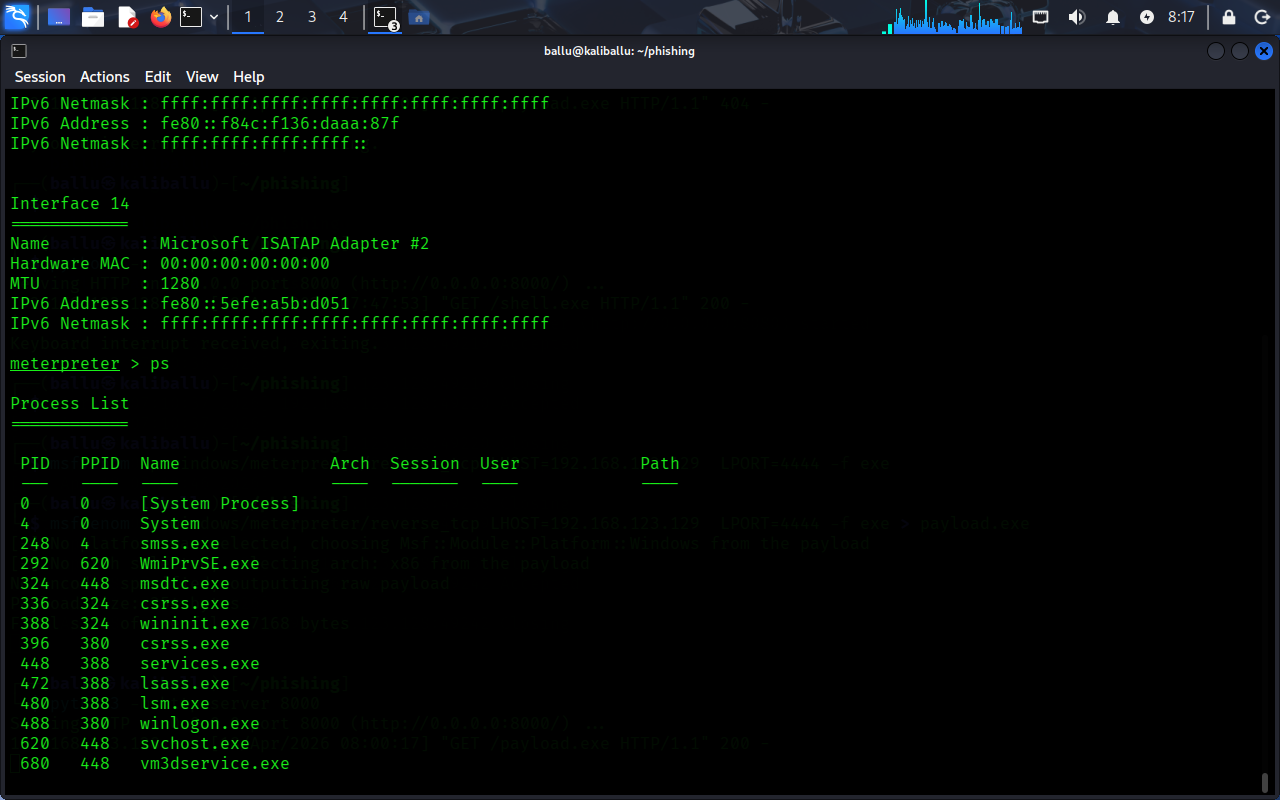The image size is (1280, 800).
Task: Open terminal emulator launcher in panel
Action: (191, 17)
